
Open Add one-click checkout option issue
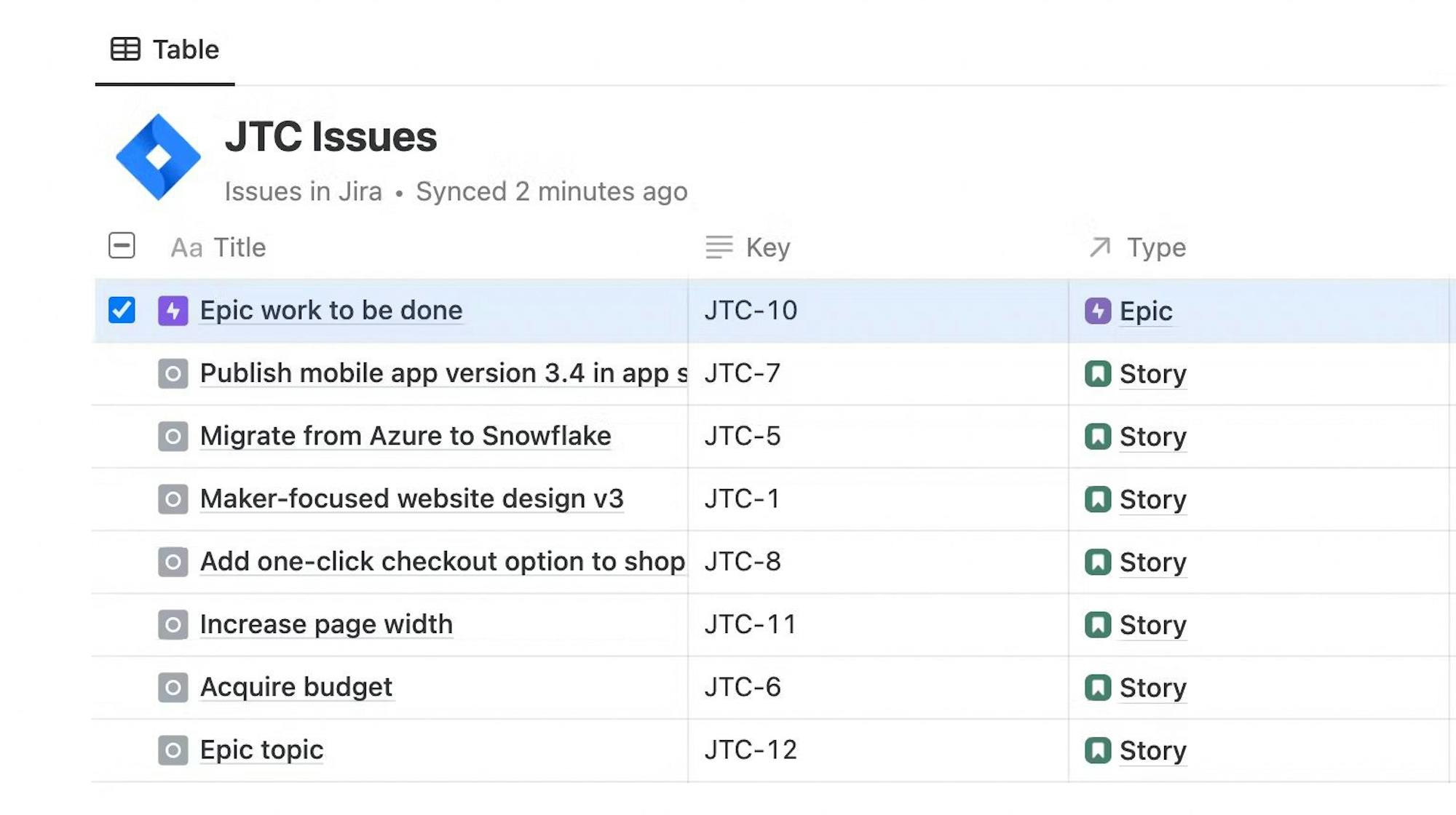443,561
